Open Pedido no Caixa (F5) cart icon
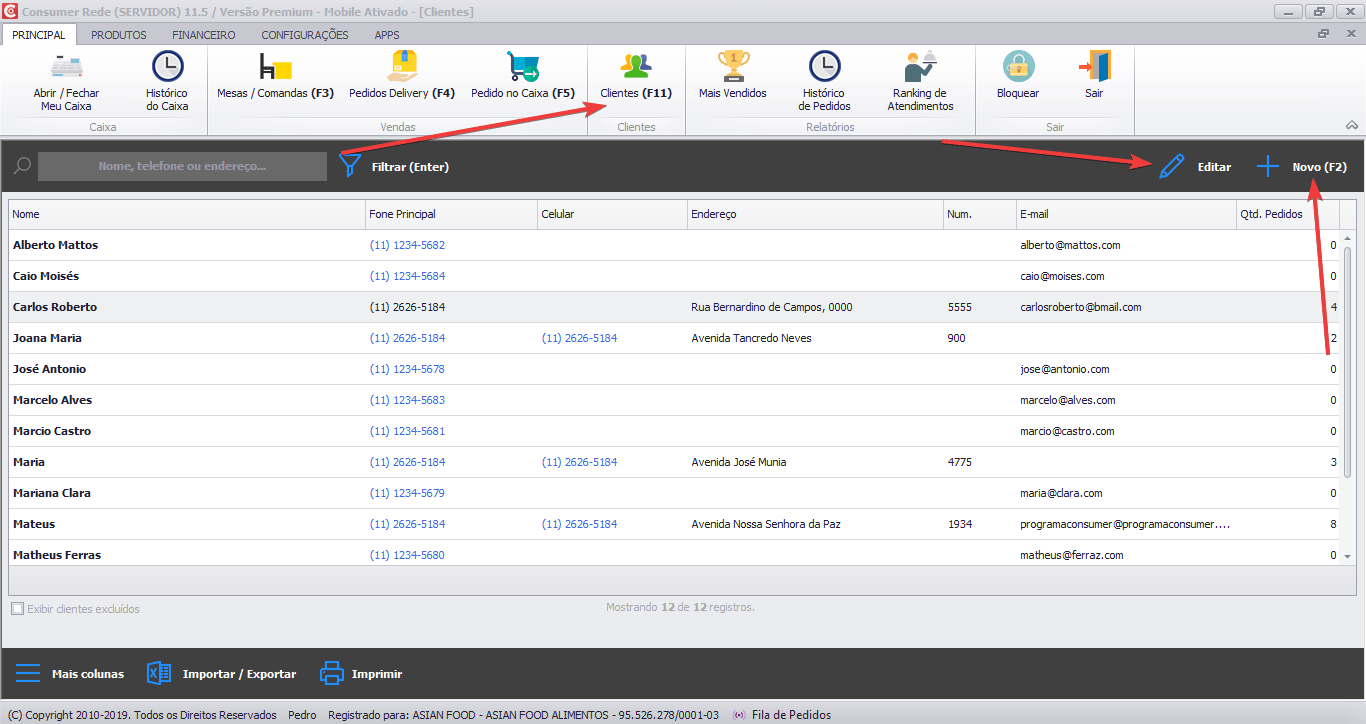This screenshot has height=724, width=1366. coord(523,66)
